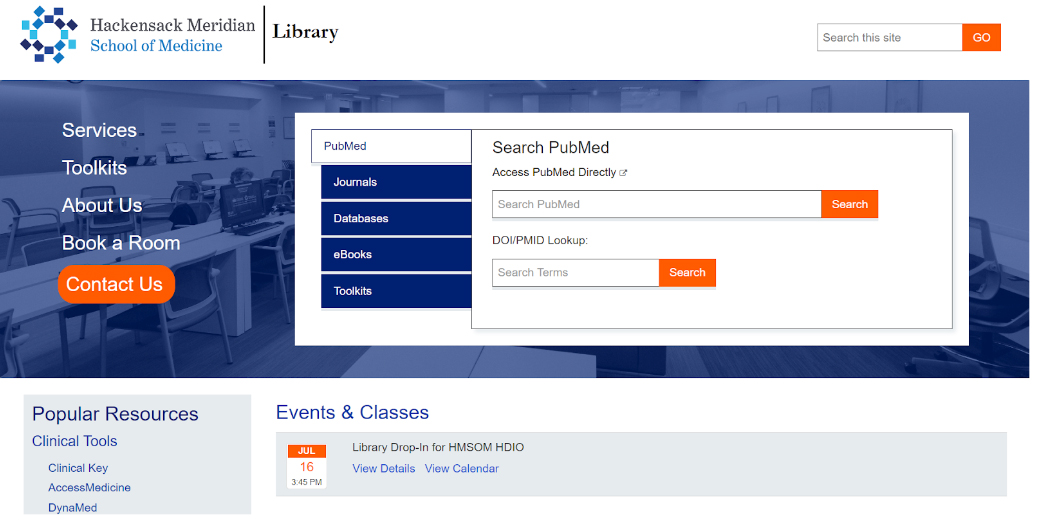Click the orange Contact Us button

tap(116, 285)
